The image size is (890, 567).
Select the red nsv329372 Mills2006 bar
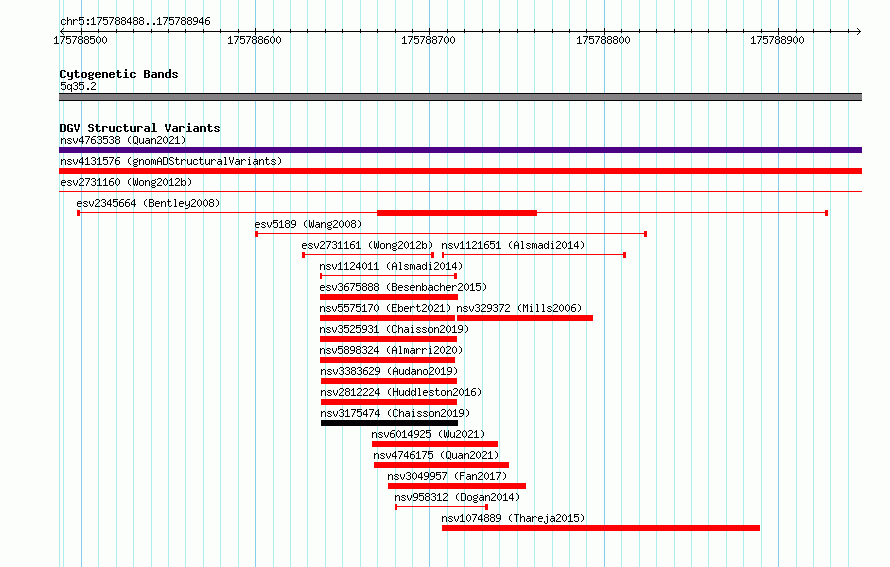tap(525, 318)
